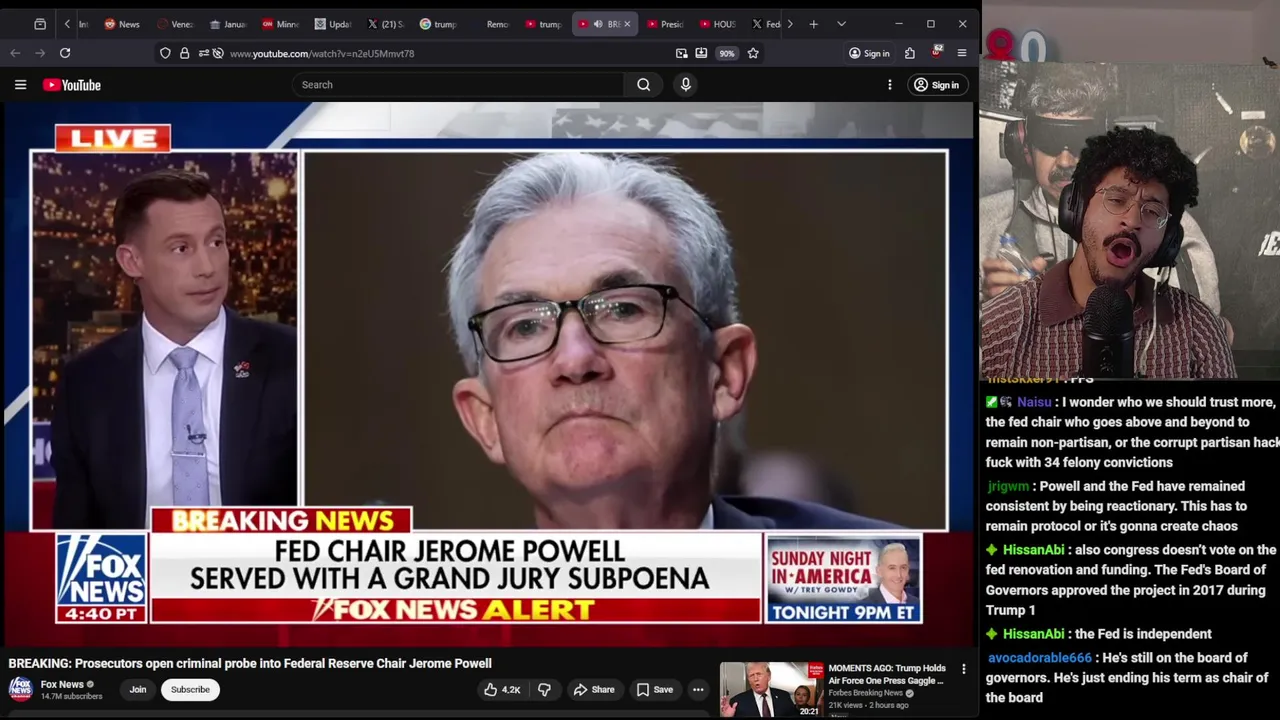
Task: Share the Jerome Powell video
Action: click(x=594, y=689)
